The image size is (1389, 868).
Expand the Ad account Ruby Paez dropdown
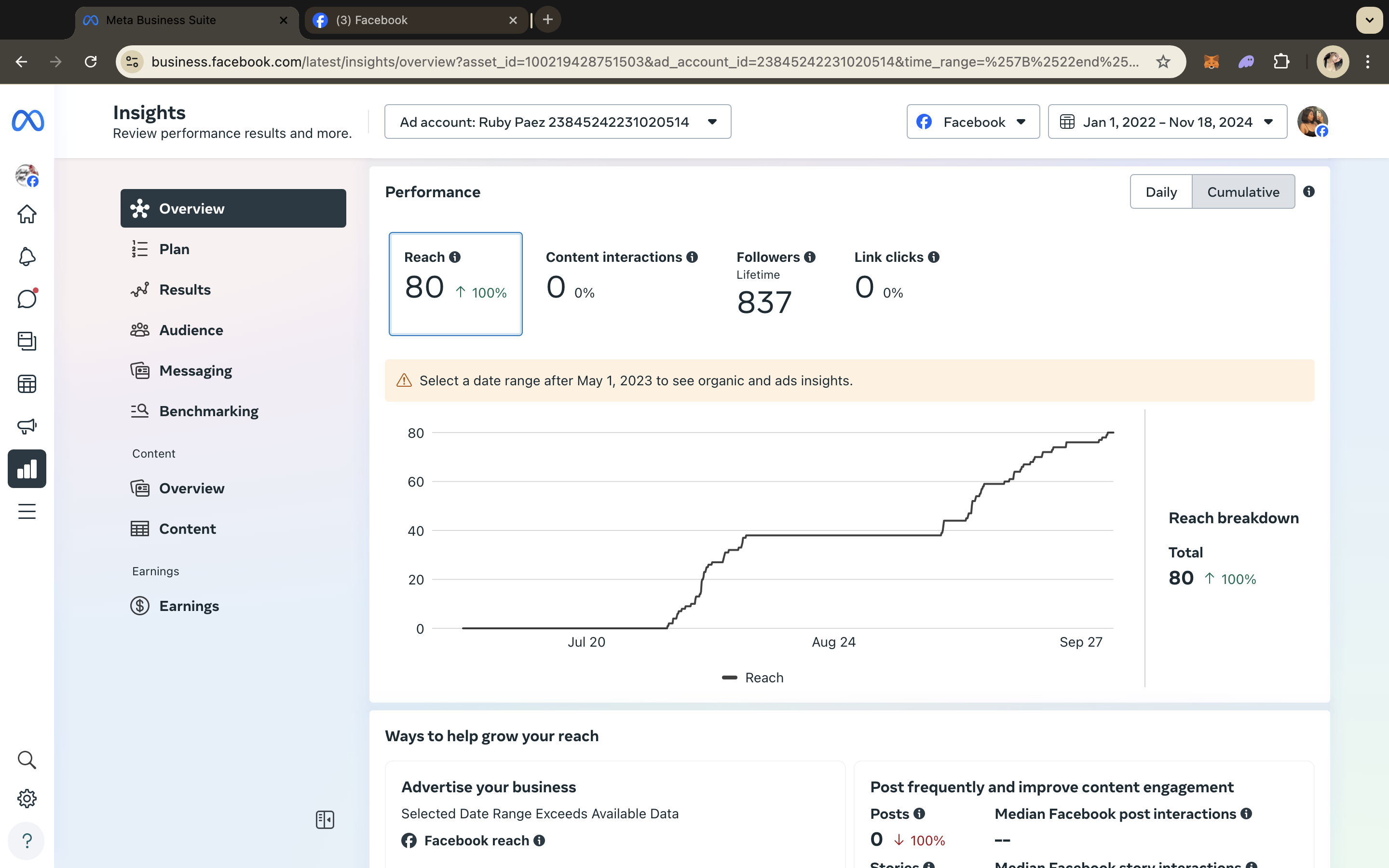click(x=558, y=122)
